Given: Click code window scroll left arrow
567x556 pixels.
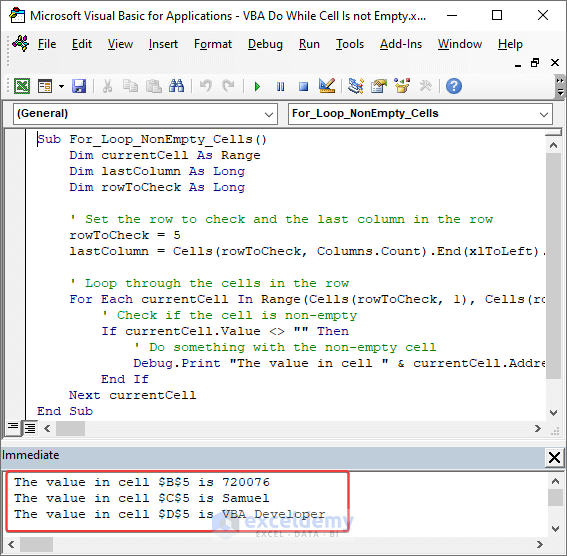Looking at the screenshot, I should click(47, 429).
